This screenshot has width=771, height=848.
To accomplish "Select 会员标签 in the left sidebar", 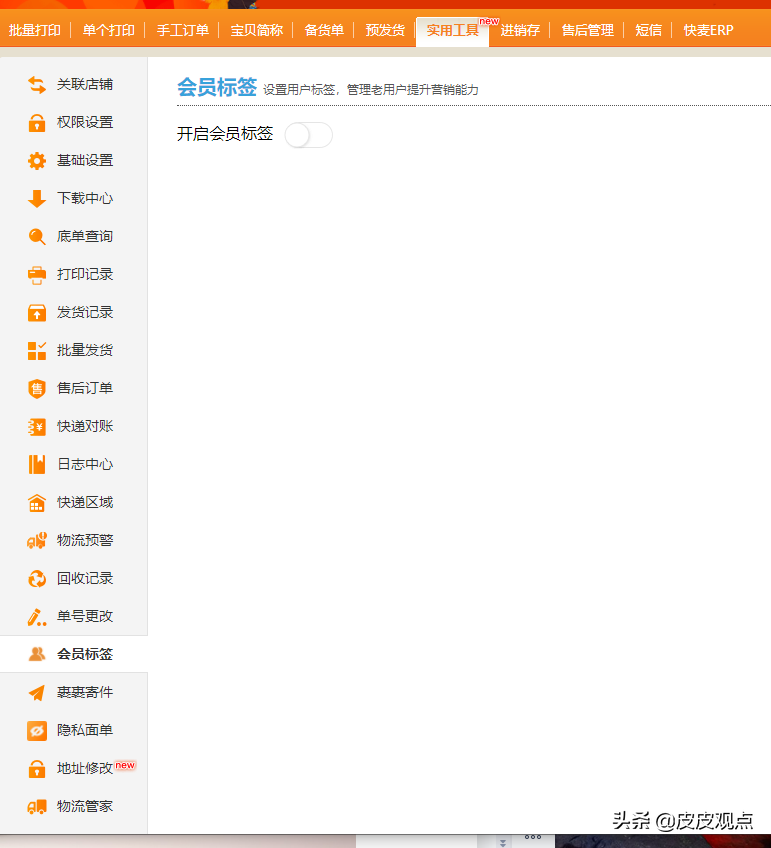I will (85, 655).
